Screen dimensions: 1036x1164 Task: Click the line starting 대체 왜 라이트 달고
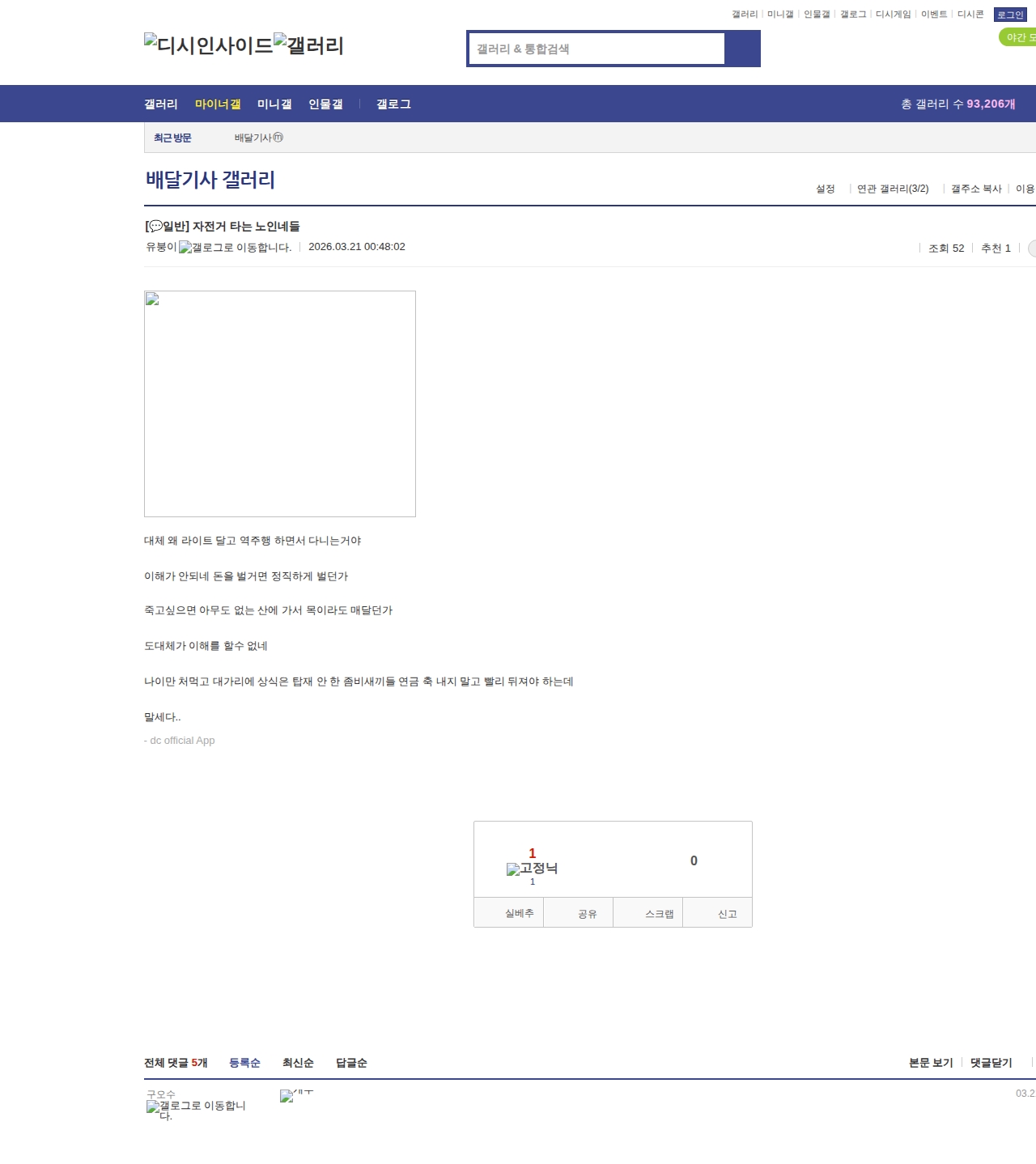click(x=253, y=541)
